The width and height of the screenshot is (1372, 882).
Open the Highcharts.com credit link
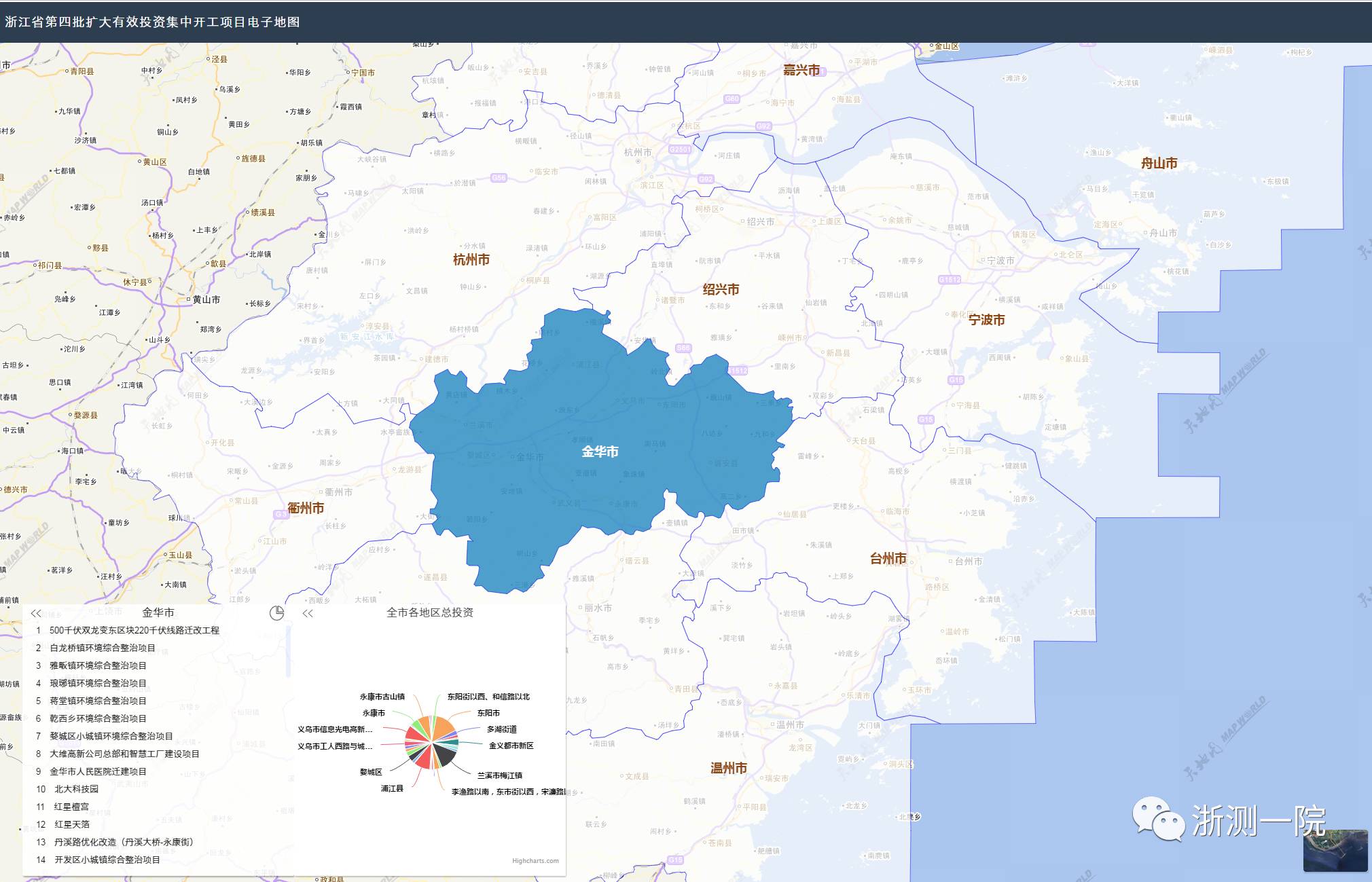(x=535, y=861)
